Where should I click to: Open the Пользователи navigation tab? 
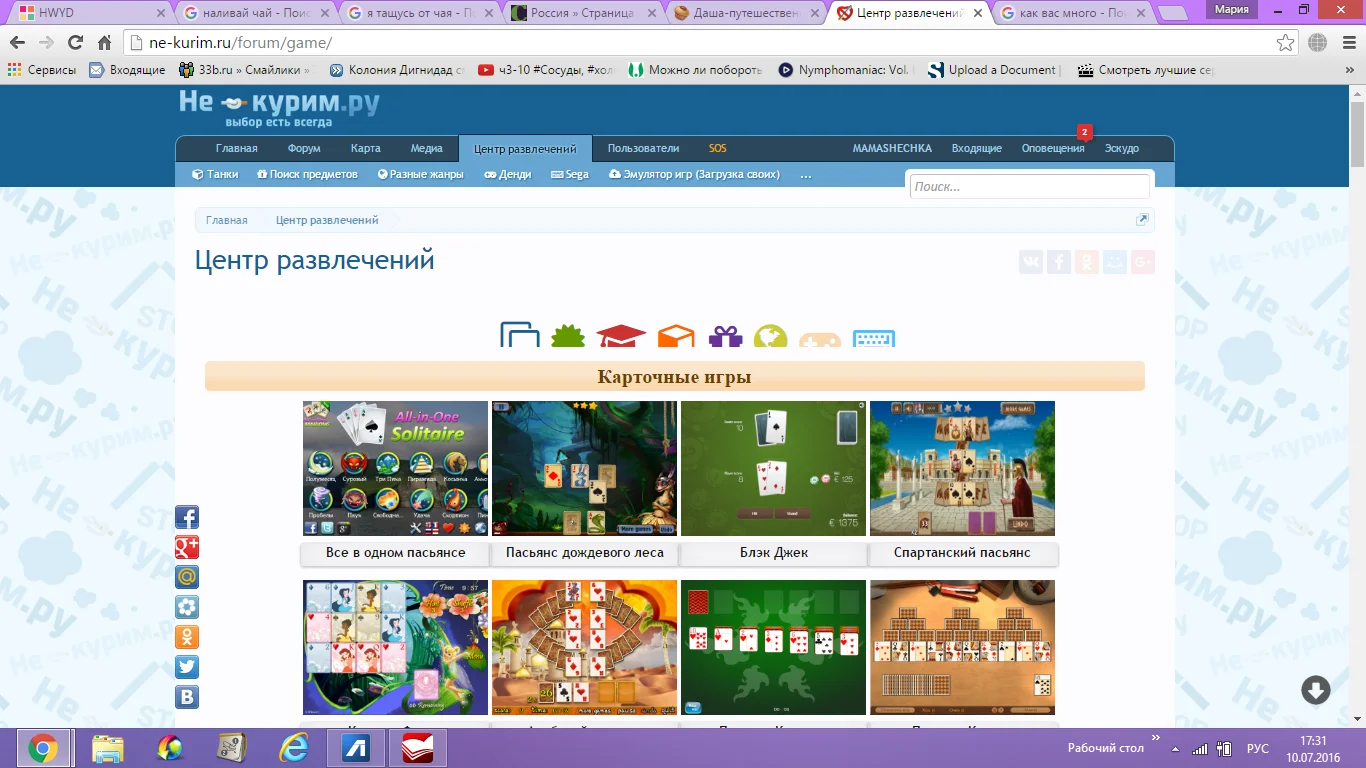pyautogui.click(x=643, y=148)
